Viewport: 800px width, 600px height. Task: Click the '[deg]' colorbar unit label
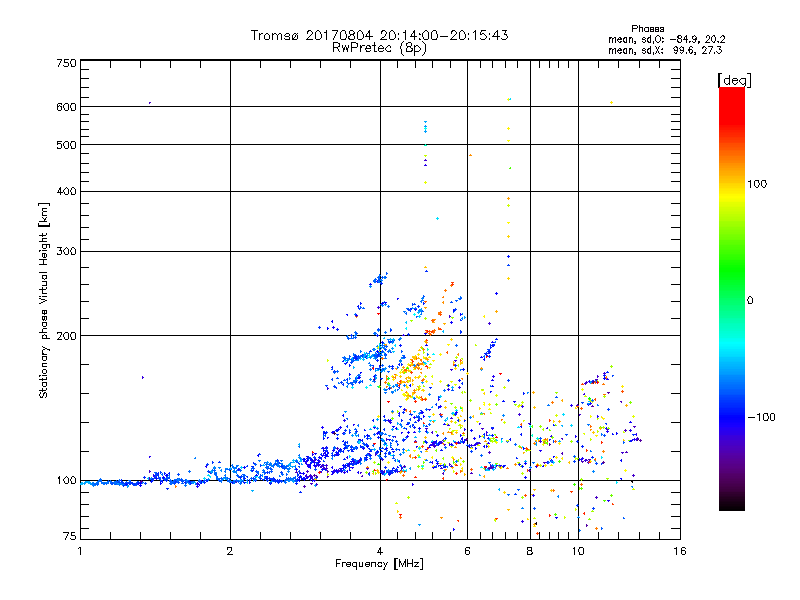click(734, 80)
